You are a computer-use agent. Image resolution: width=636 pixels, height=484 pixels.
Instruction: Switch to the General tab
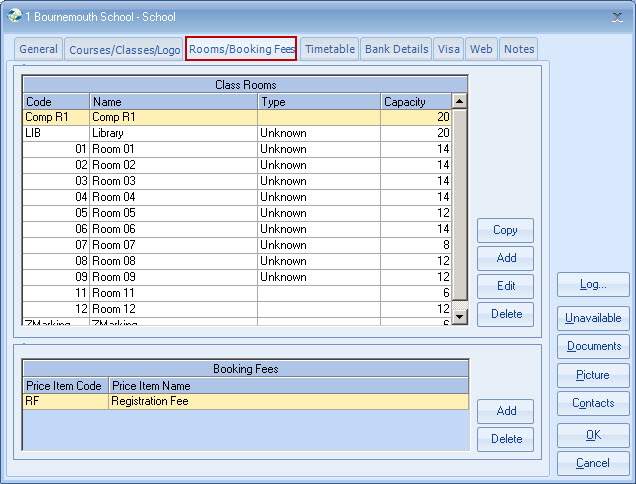pos(39,49)
